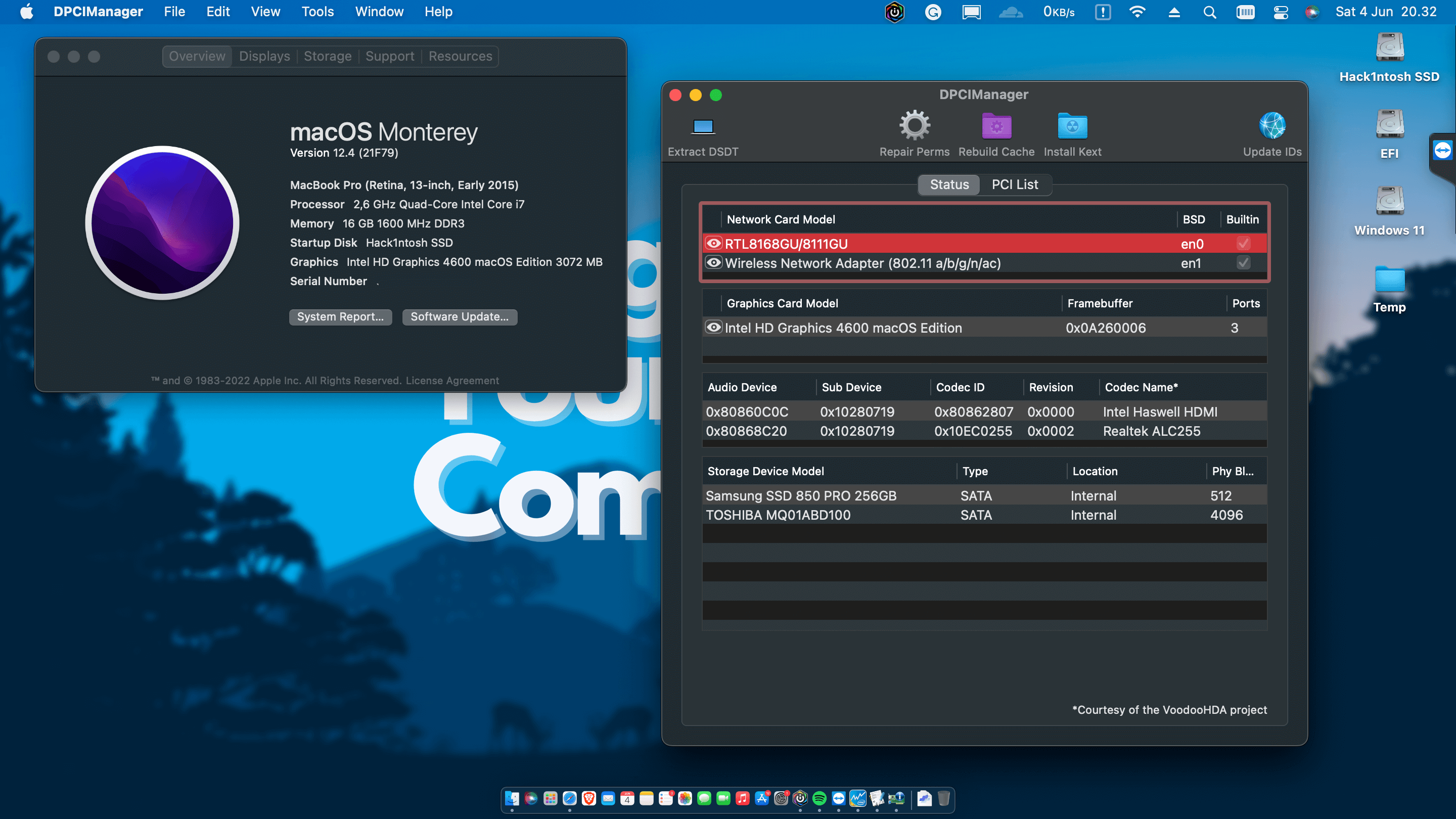The height and width of the screenshot is (819, 1456).
Task: Open the License Agreement link
Action: [x=452, y=380]
